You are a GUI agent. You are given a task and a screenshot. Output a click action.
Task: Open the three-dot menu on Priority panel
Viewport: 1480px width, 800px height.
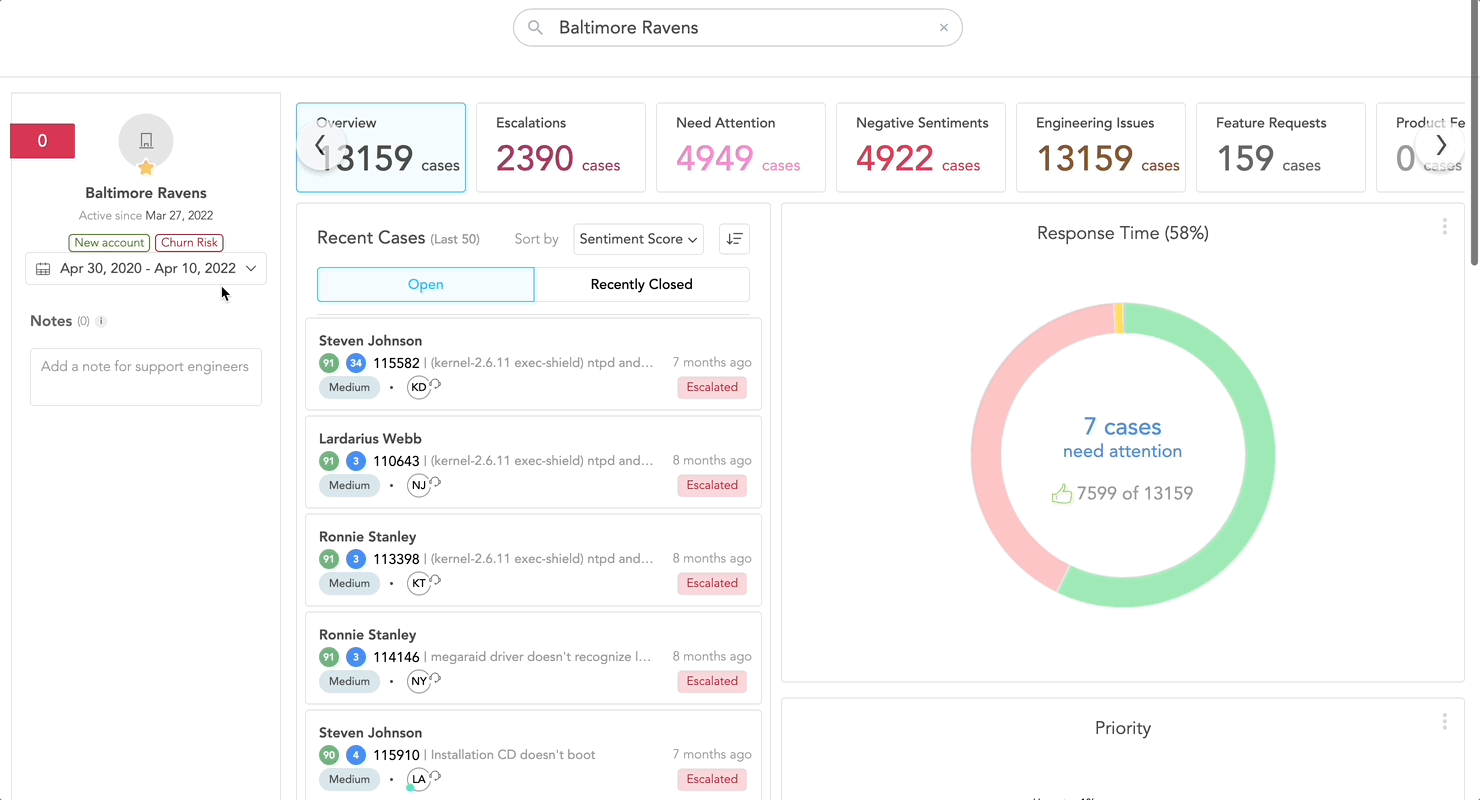pos(1444,721)
